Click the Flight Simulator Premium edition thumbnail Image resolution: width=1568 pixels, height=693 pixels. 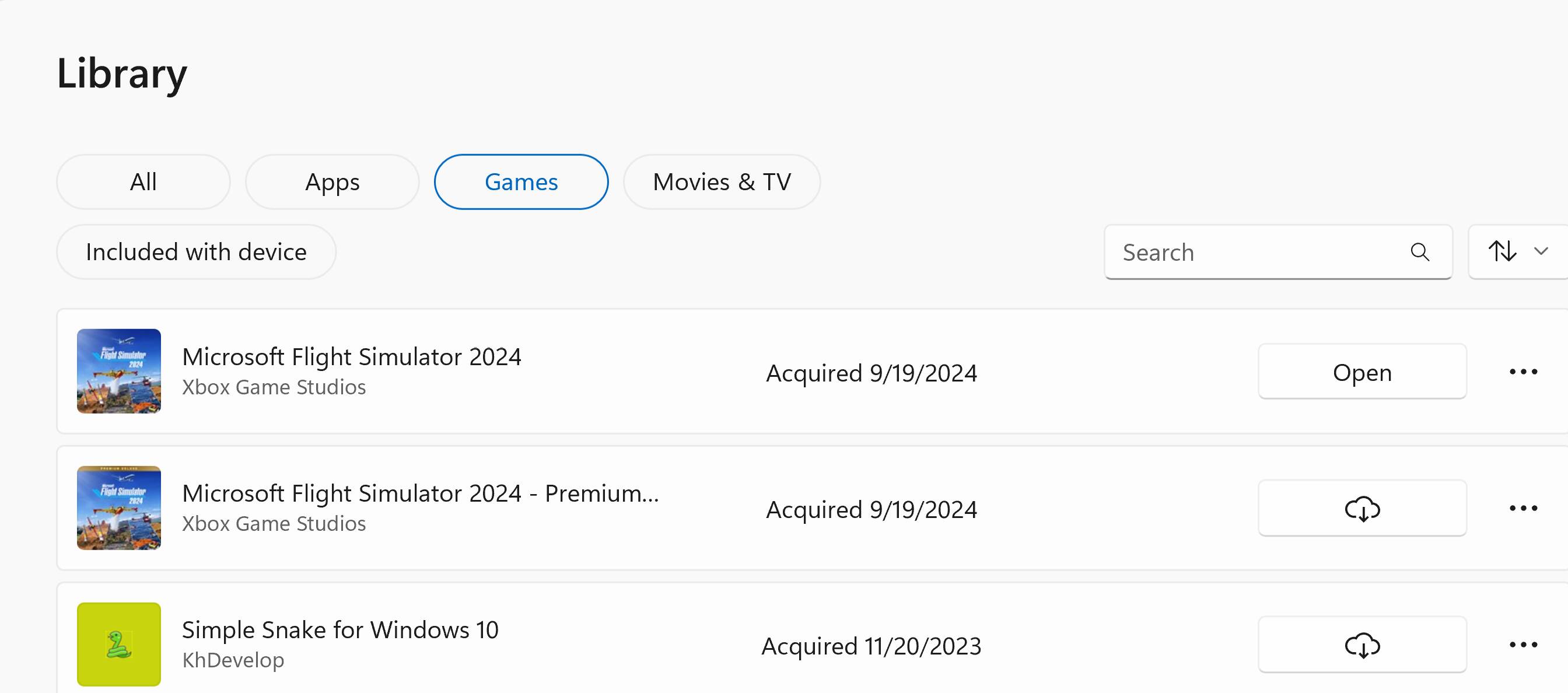(118, 508)
